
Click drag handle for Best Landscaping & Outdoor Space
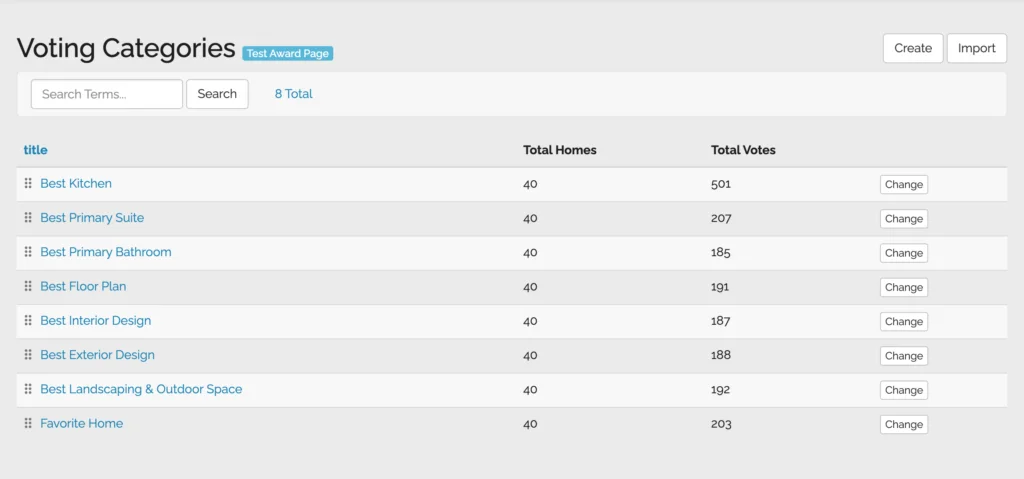(x=28, y=389)
